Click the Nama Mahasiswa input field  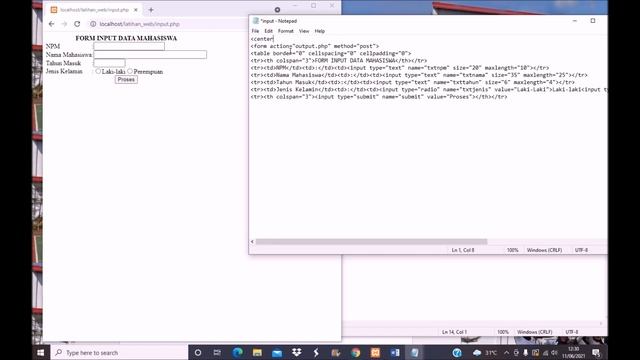150,54
